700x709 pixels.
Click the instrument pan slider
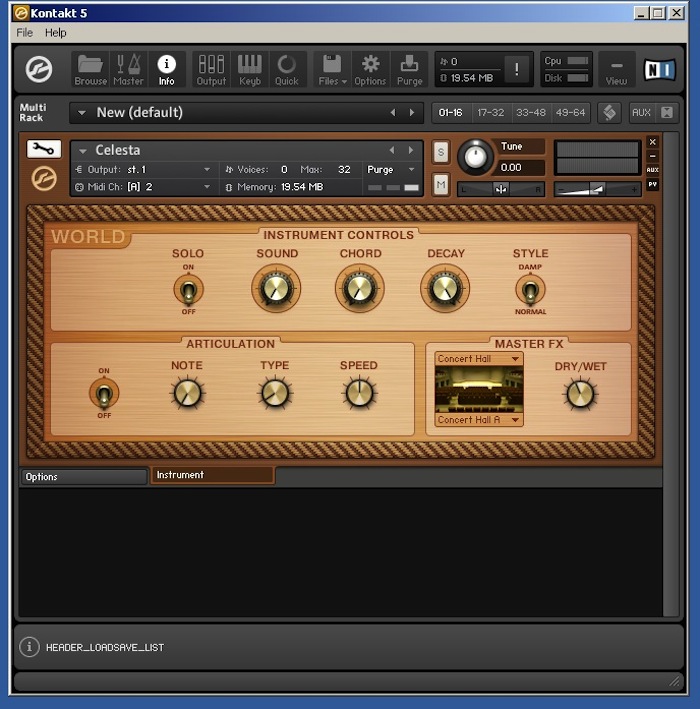click(x=501, y=189)
